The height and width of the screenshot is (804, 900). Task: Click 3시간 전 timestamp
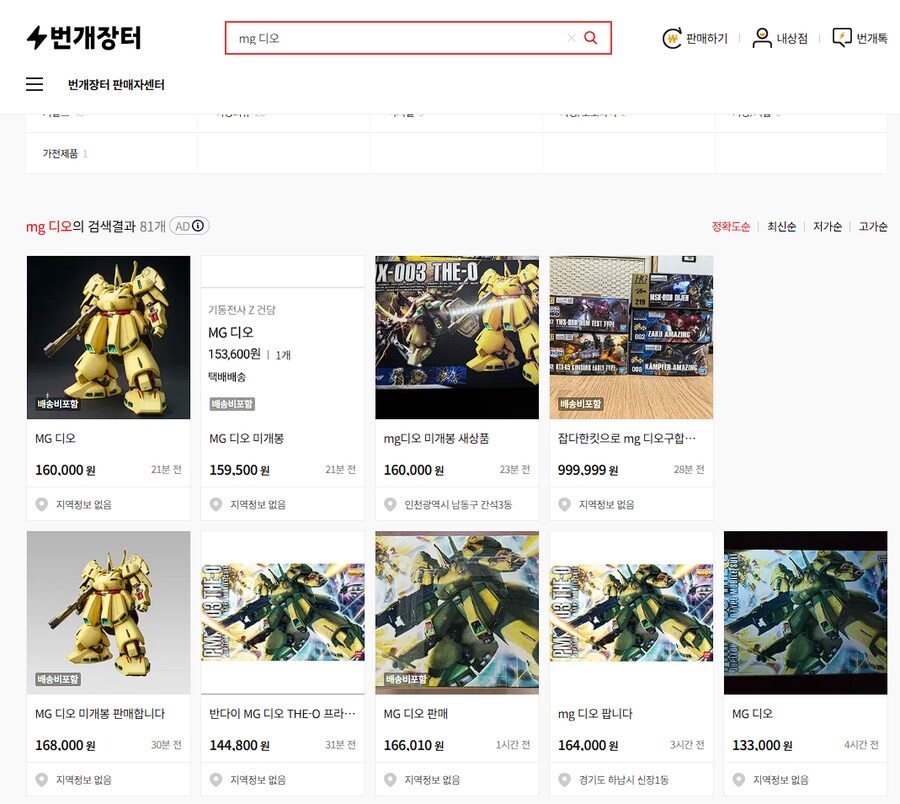pyautogui.click(x=687, y=745)
